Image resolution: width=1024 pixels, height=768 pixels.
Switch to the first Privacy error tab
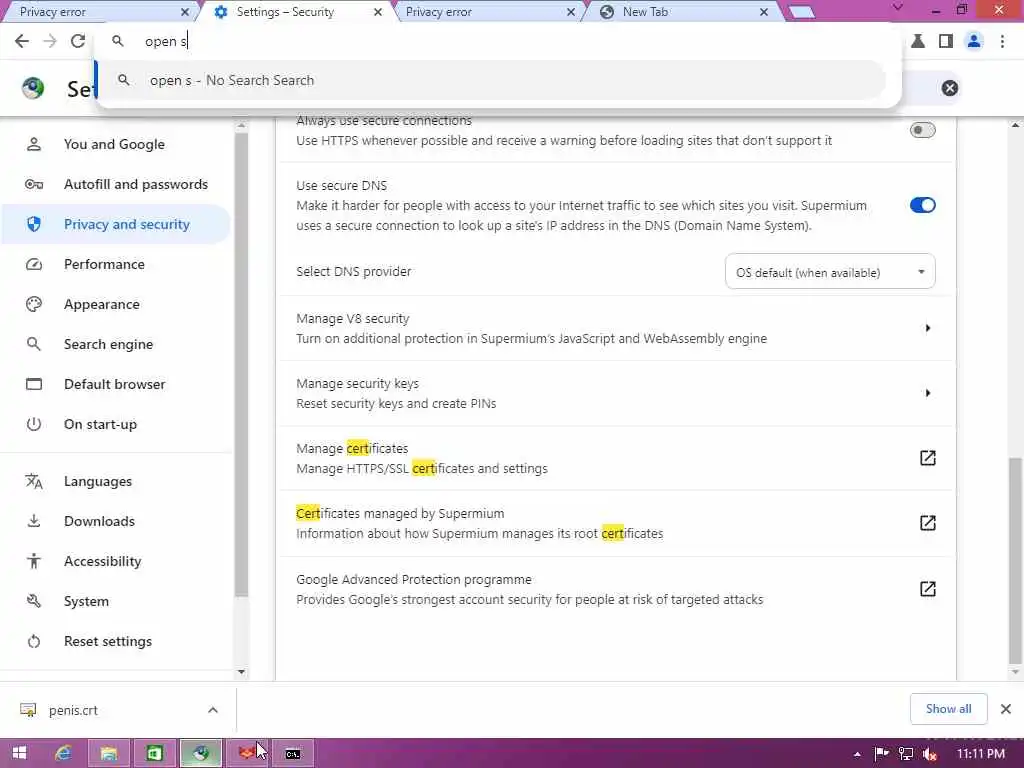(x=97, y=12)
